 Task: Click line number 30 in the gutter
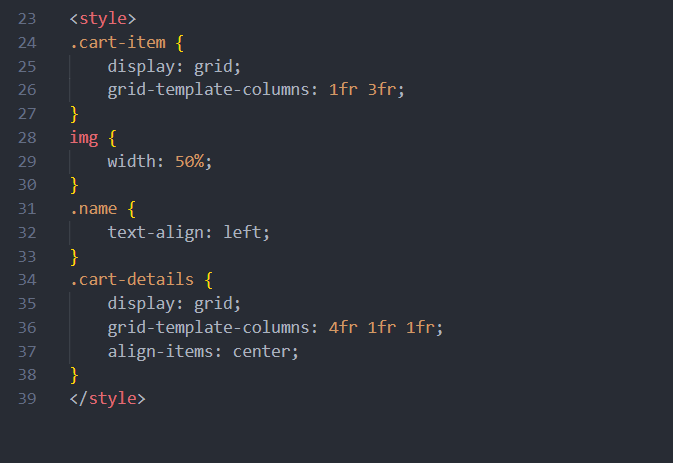click(x=26, y=185)
